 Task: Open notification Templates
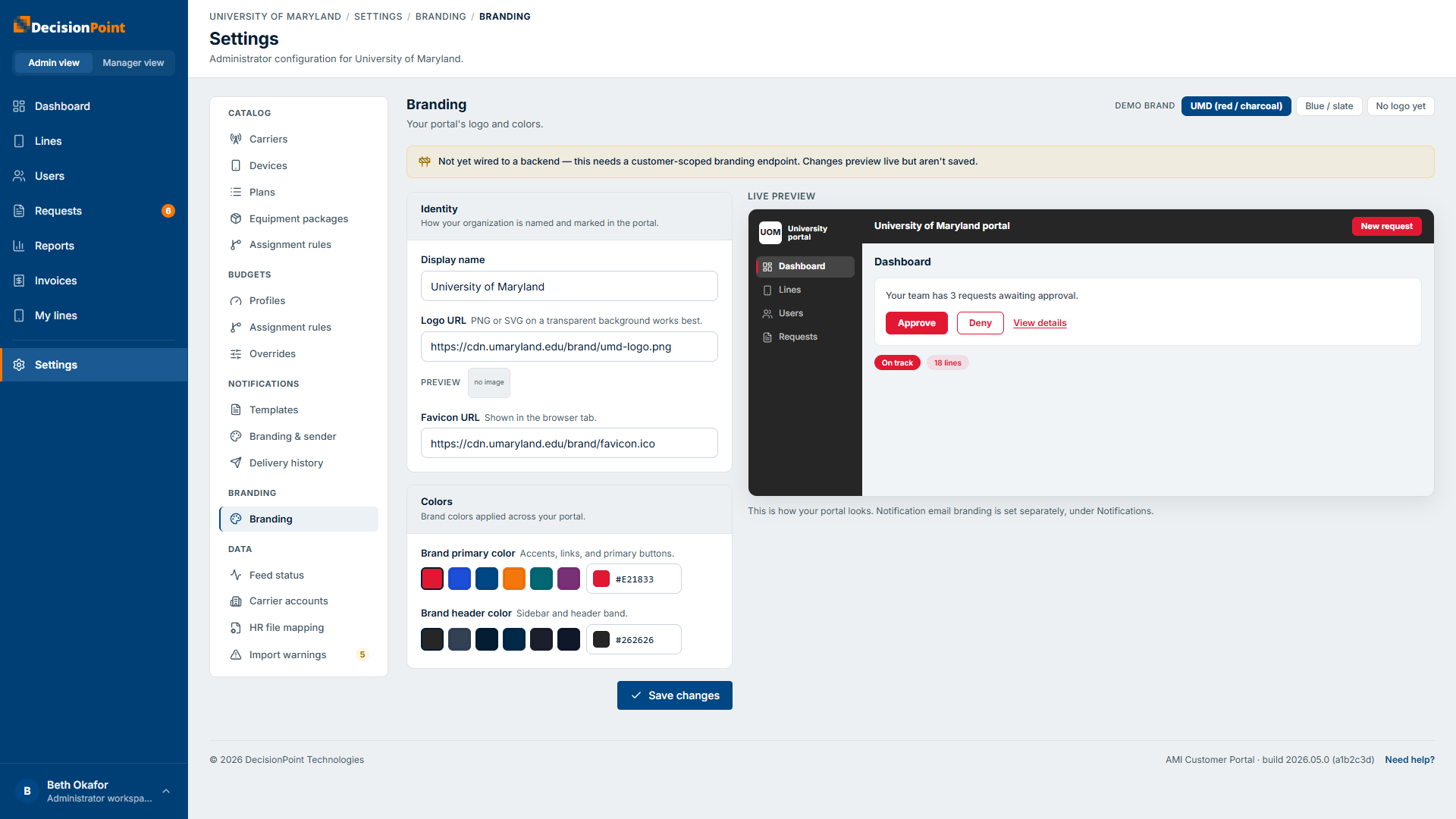pos(299,409)
